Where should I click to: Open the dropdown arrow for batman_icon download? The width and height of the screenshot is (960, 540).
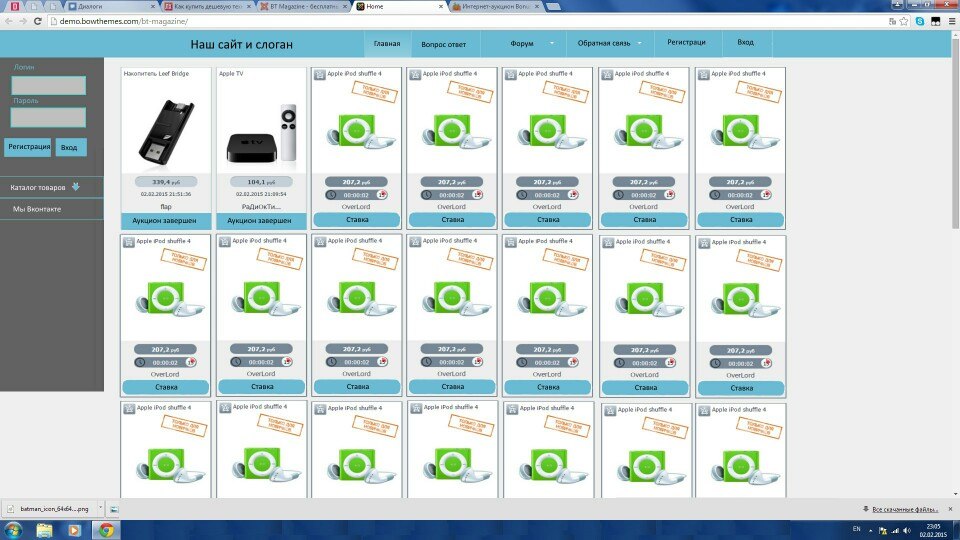tap(100, 509)
